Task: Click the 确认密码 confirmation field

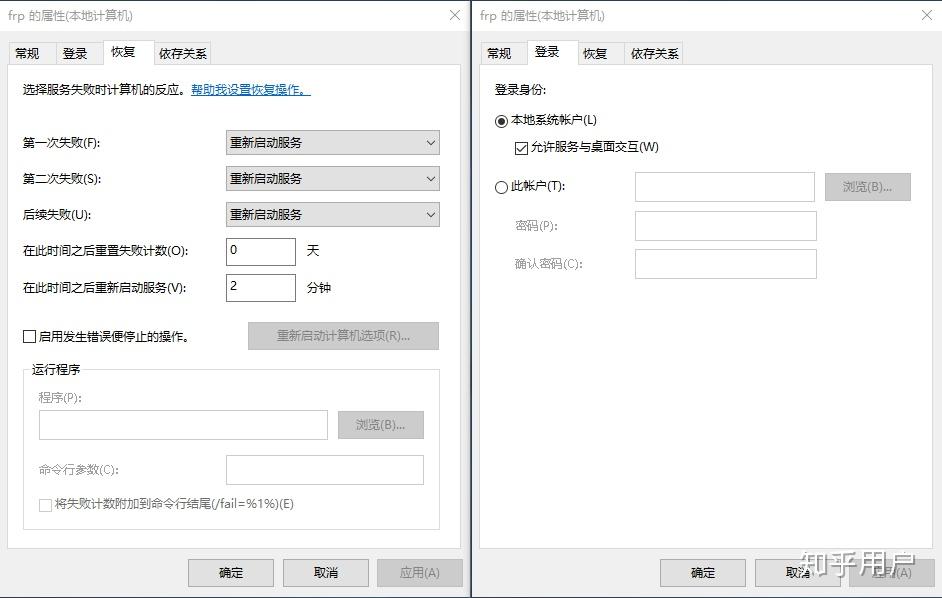Action: pos(724,263)
